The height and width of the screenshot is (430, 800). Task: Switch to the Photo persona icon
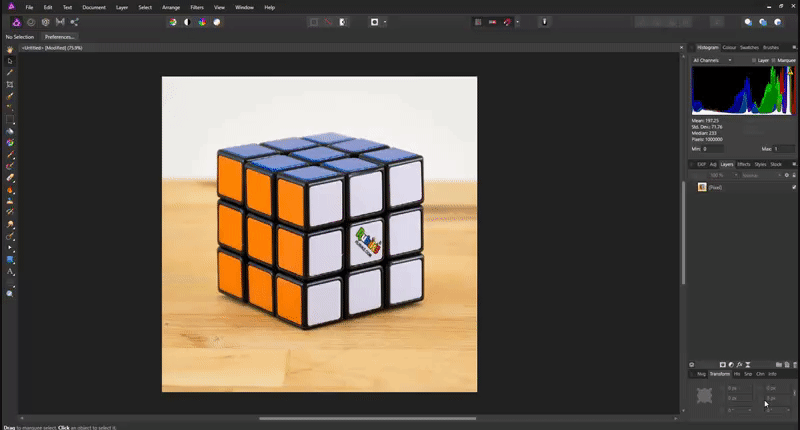17,22
